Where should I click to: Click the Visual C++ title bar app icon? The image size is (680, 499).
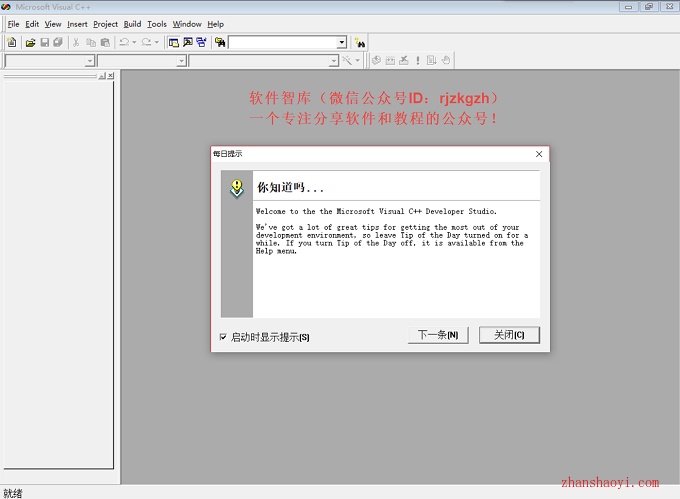(x=6, y=7)
